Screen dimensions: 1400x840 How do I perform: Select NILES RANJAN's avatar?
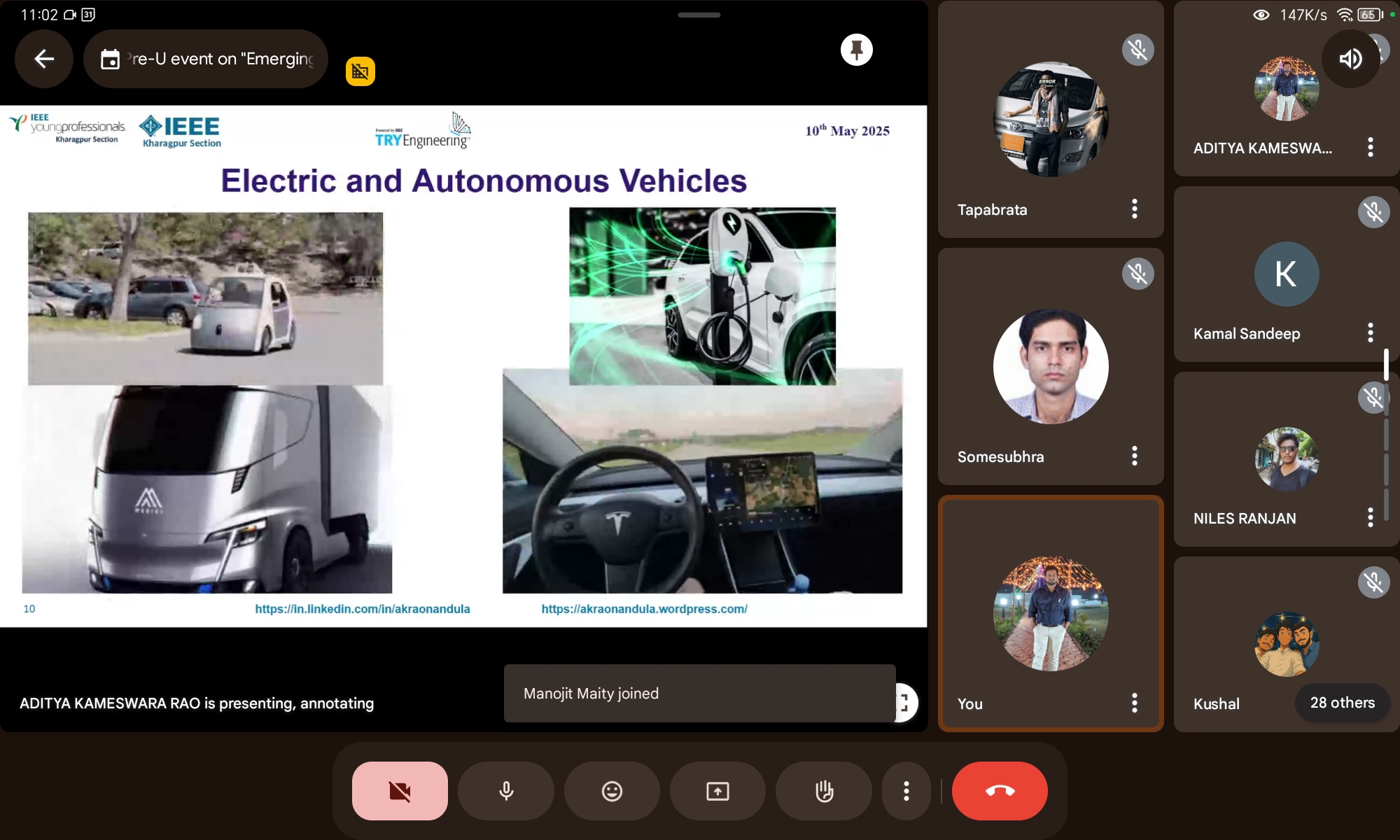[x=1287, y=459]
